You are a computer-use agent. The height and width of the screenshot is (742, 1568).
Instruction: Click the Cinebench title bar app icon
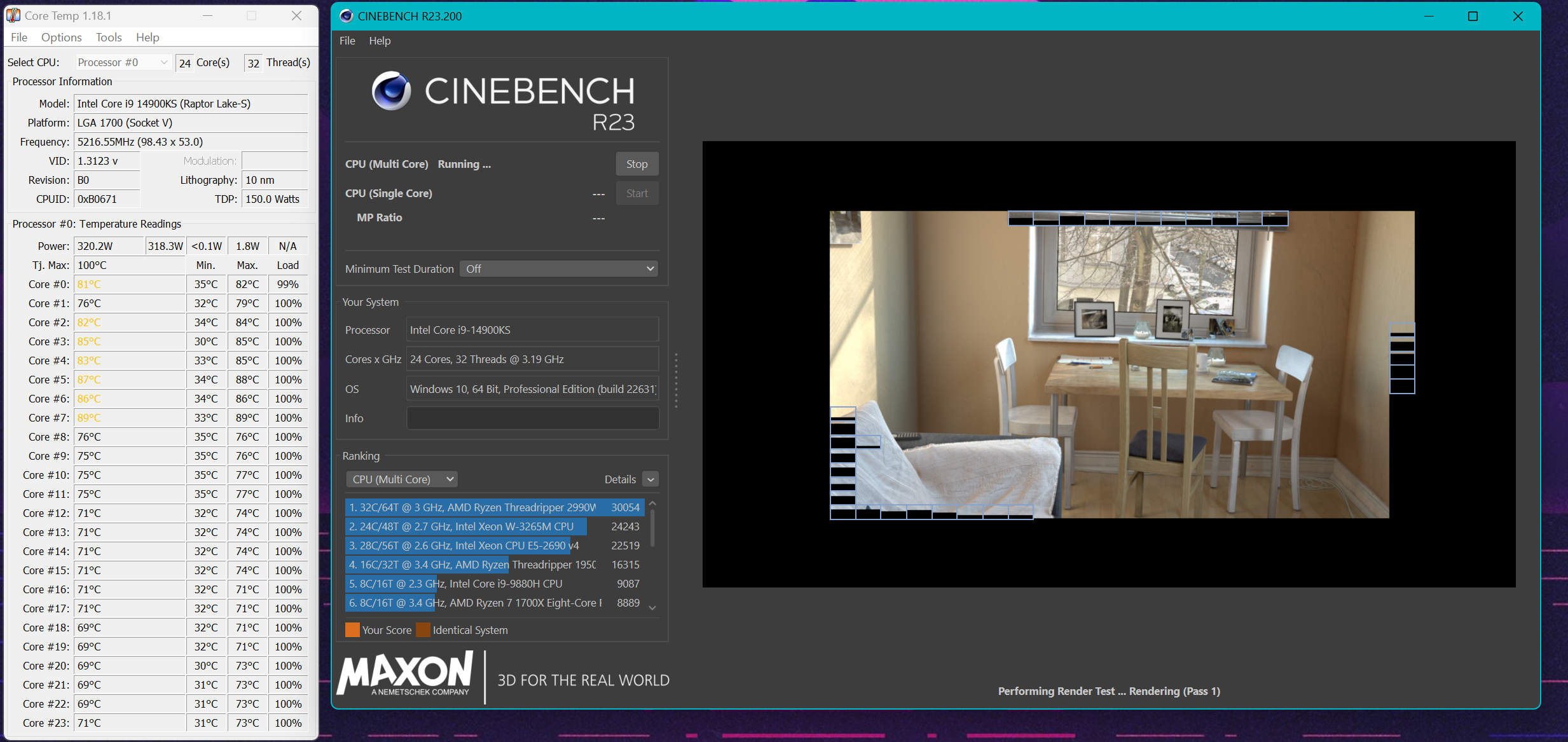click(346, 16)
